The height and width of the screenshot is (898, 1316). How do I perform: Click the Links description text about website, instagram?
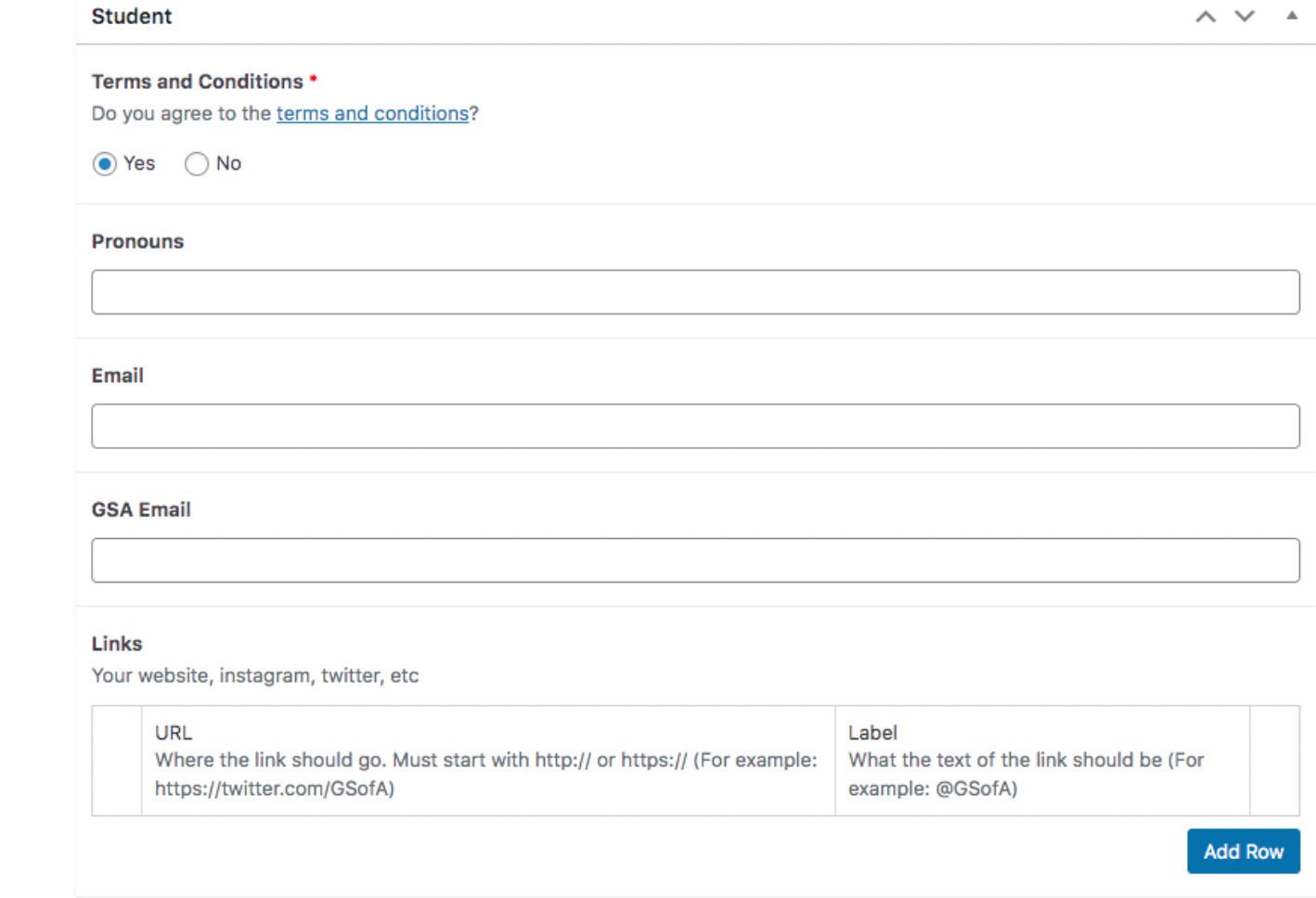point(255,675)
